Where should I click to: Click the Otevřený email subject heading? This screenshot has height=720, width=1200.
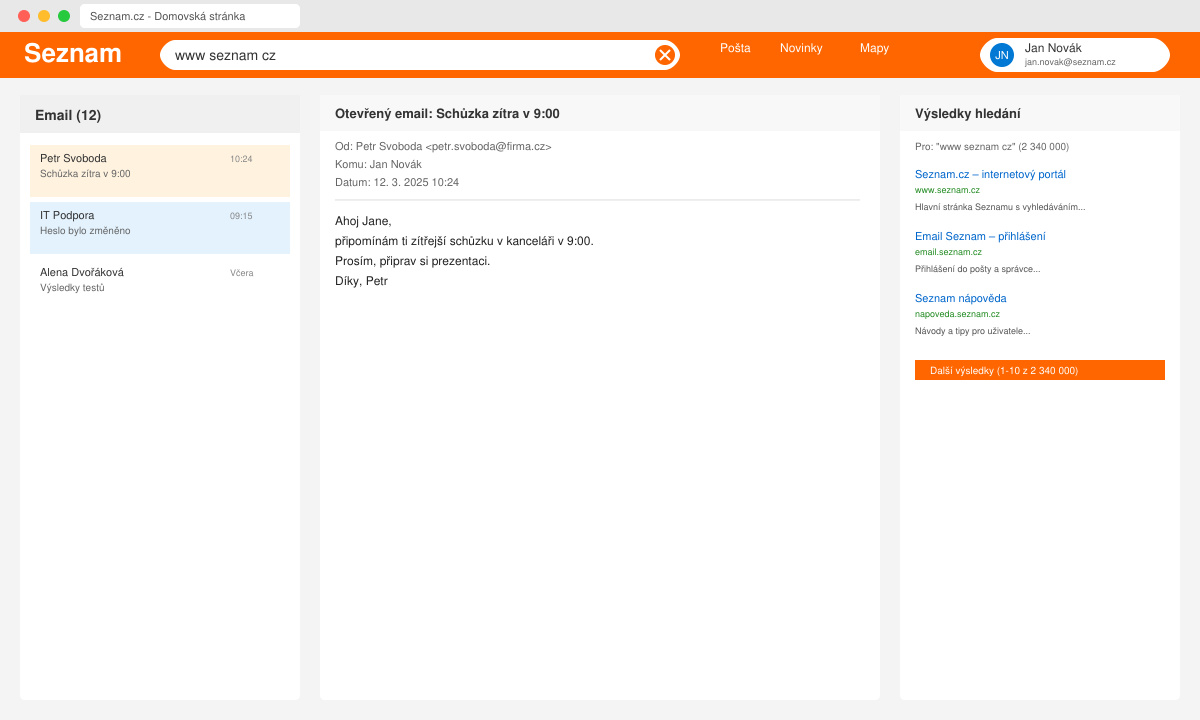coord(447,114)
